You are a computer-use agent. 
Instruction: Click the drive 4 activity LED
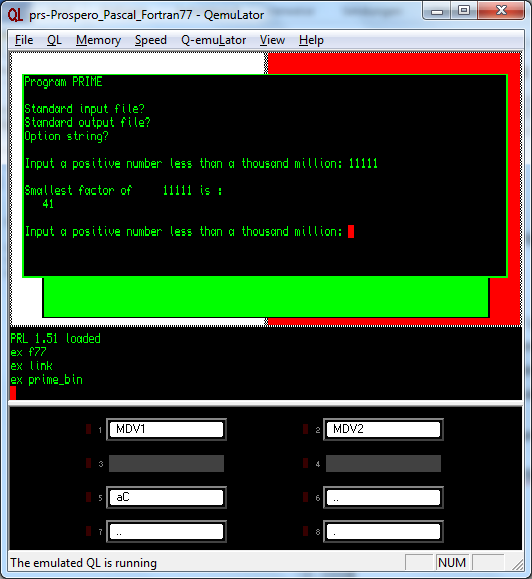click(306, 463)
